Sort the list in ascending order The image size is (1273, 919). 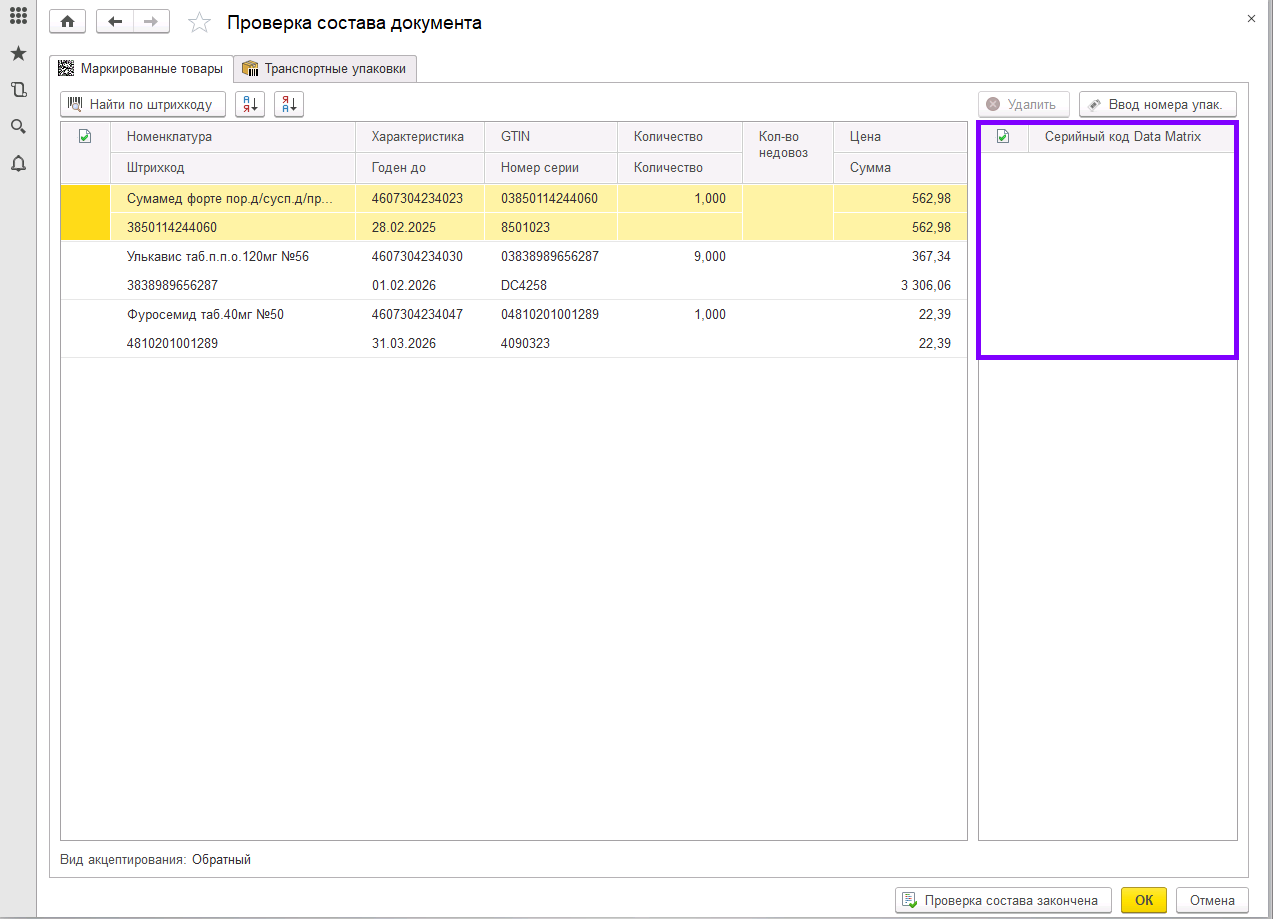[x=250, y=104]
